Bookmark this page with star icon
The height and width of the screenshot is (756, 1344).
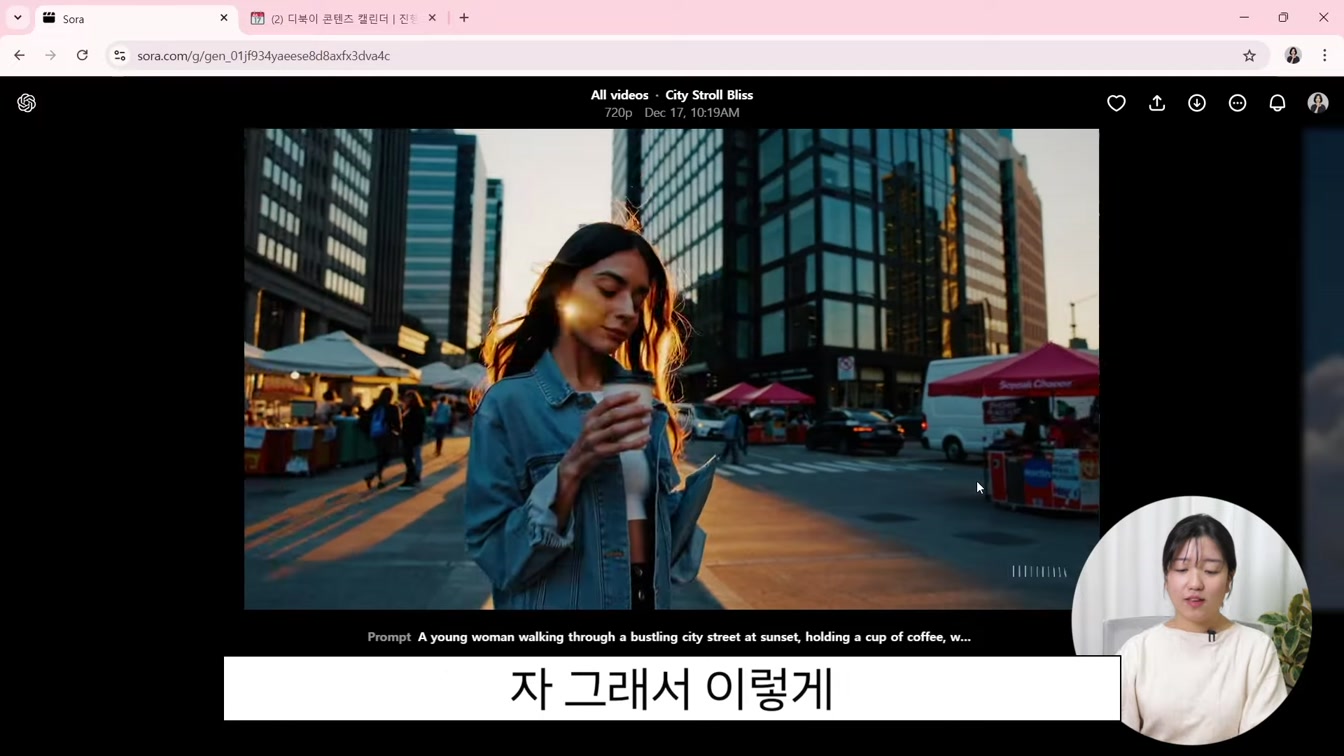[x=1249, y=56]
